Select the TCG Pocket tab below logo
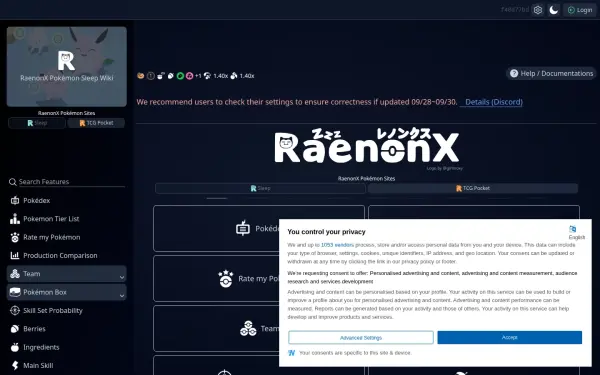Viewport: 600px width, 375px height. coord(473,188)
